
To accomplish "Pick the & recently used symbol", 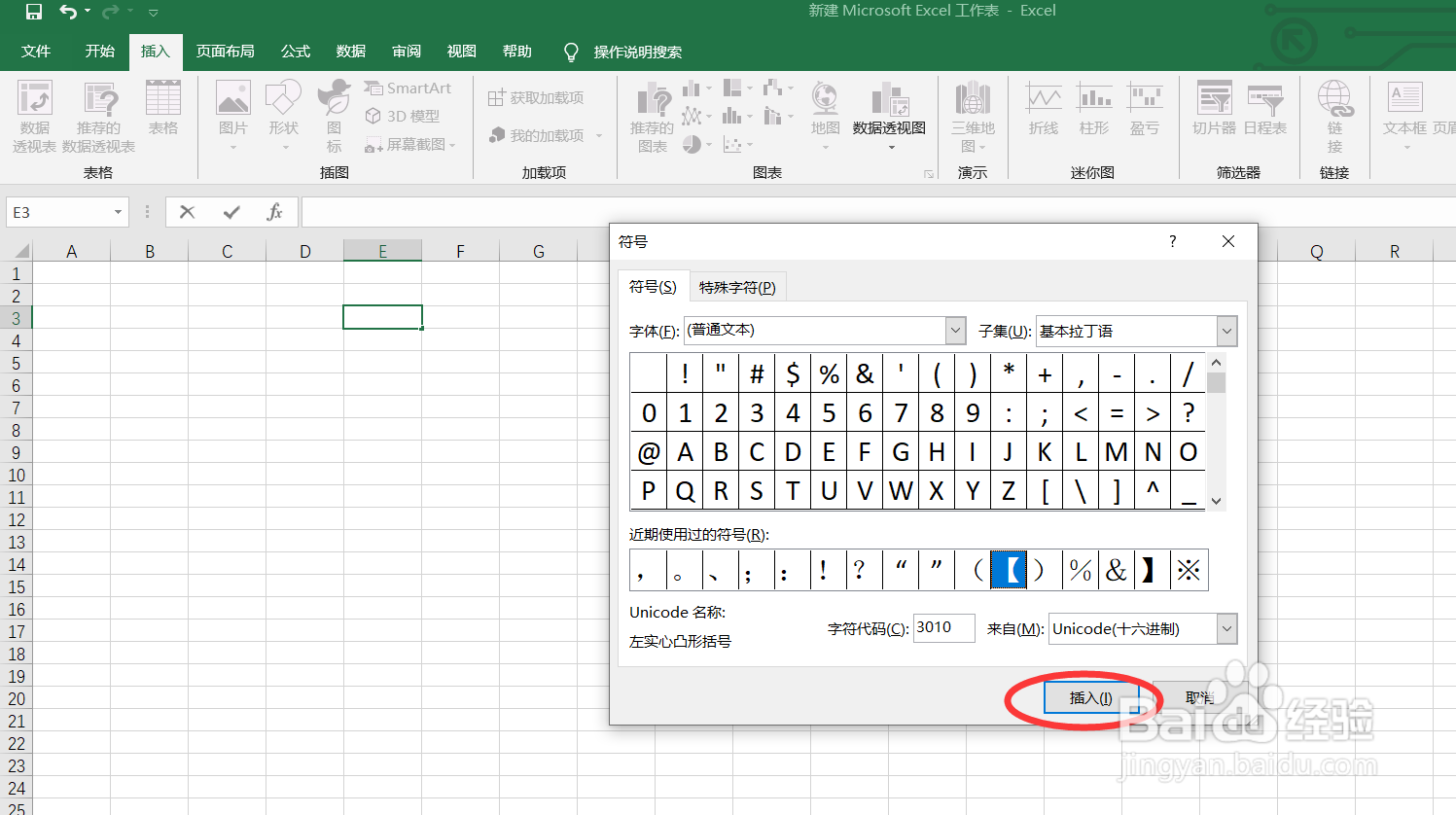I will (x=1117, y=570).
